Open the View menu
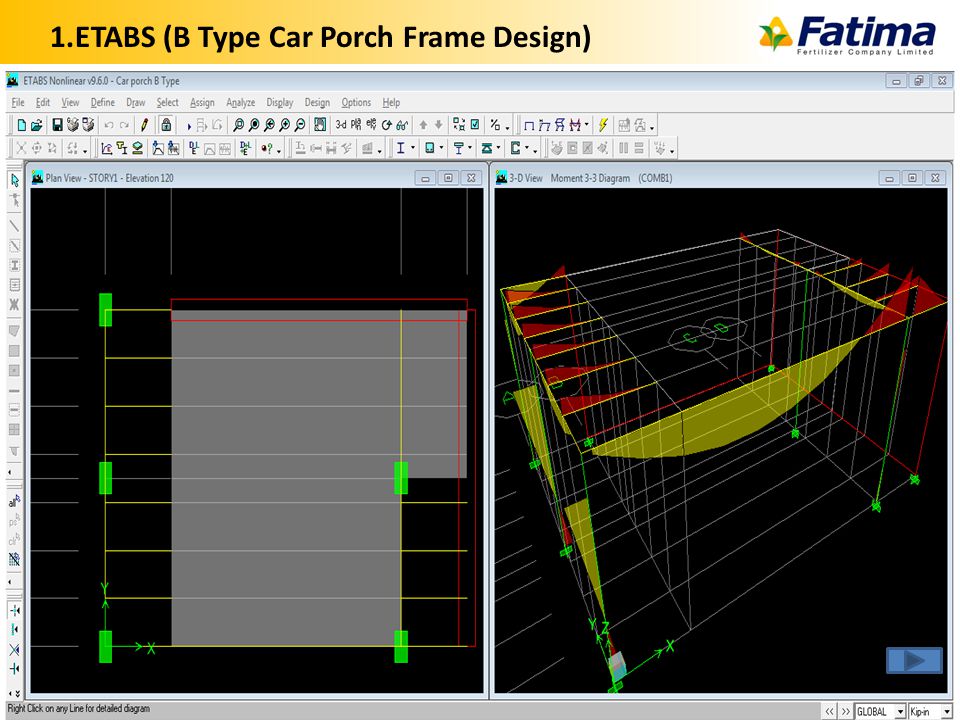 [x=70, y=102]
